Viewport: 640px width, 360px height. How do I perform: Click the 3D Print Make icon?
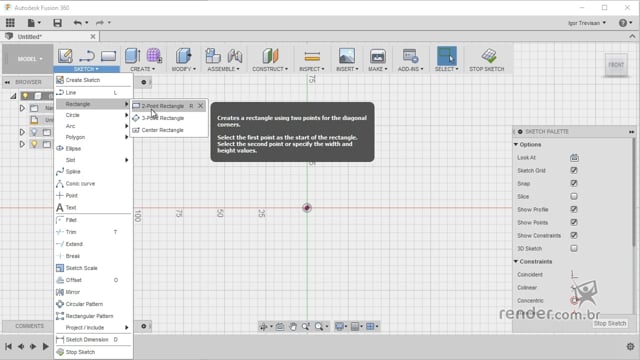click(x=378, y=56)
